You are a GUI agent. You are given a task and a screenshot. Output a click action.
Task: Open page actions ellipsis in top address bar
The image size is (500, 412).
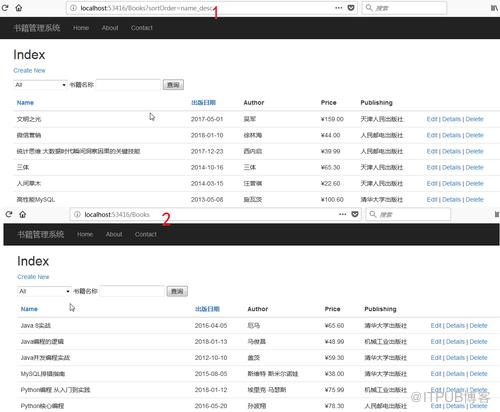click(x=339, y=8)
